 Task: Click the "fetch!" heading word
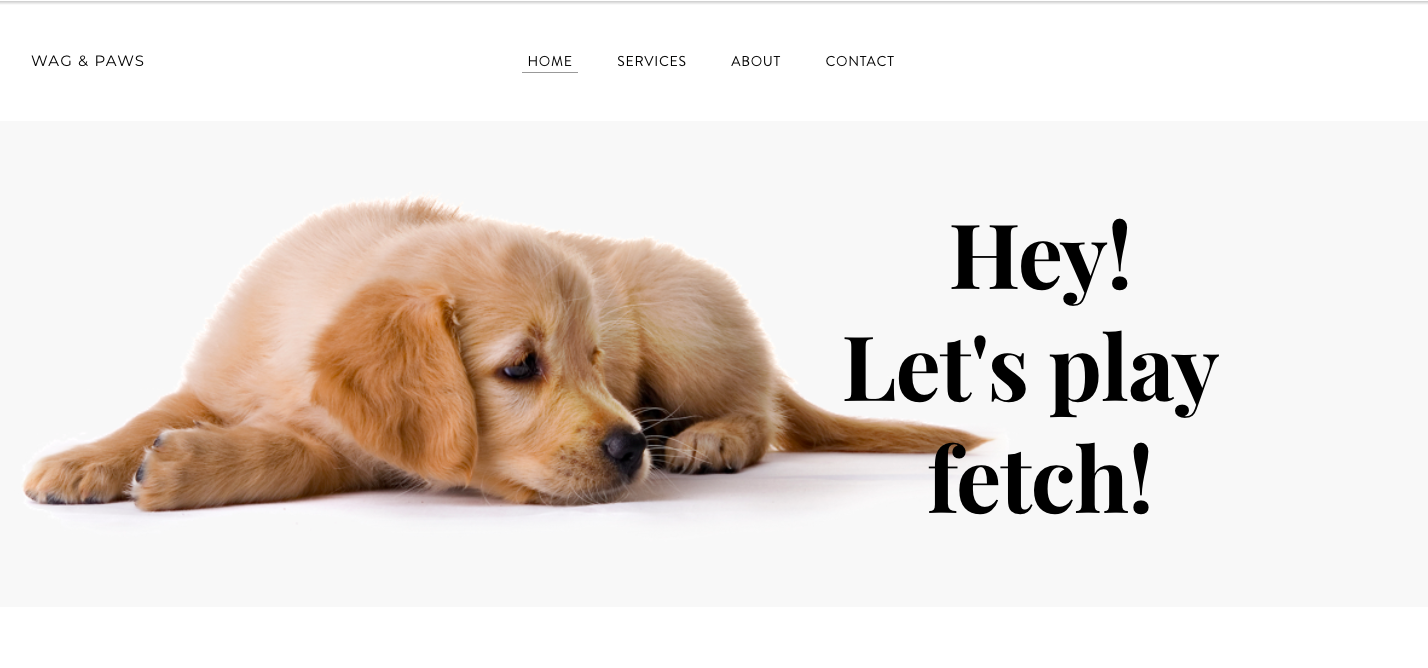(x=1040, y=478)
